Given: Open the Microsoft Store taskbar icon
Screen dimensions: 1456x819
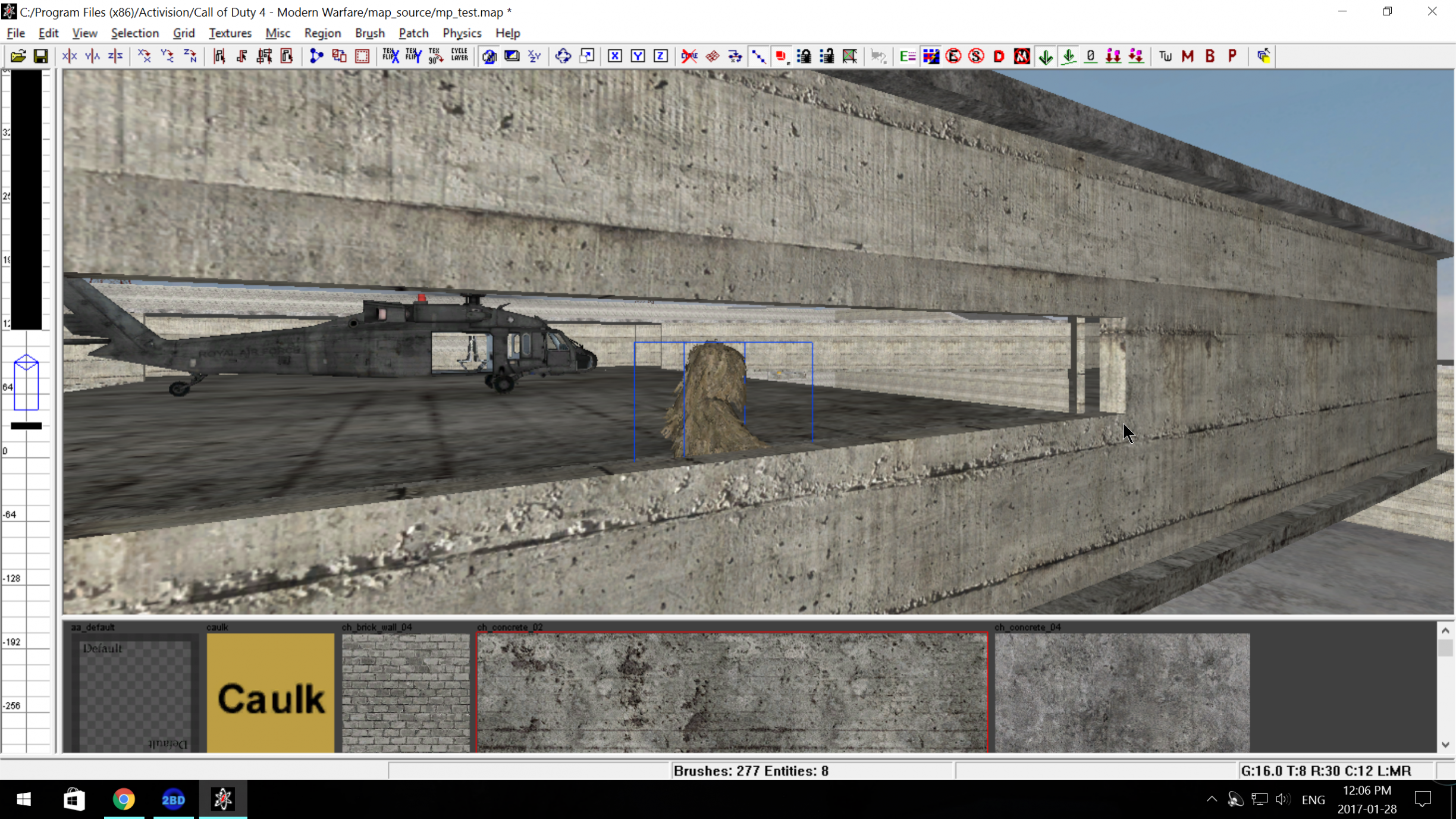Looking at the screenshot, I should click(x=74, y=799).
